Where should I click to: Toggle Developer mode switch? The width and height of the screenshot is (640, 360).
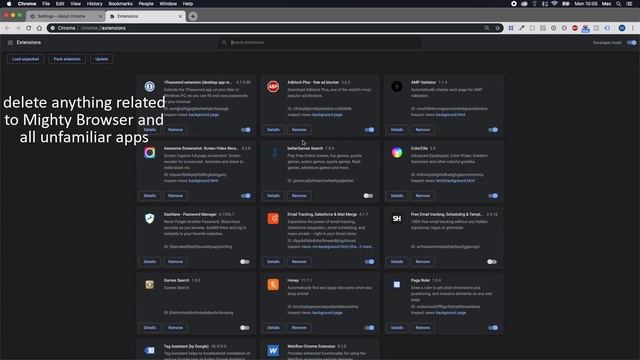(x=631, y=42)
